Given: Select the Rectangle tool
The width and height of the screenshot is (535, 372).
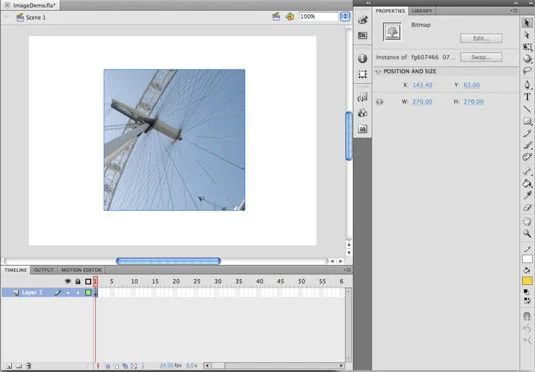Looking at the screenshot, I should (527, 121).
